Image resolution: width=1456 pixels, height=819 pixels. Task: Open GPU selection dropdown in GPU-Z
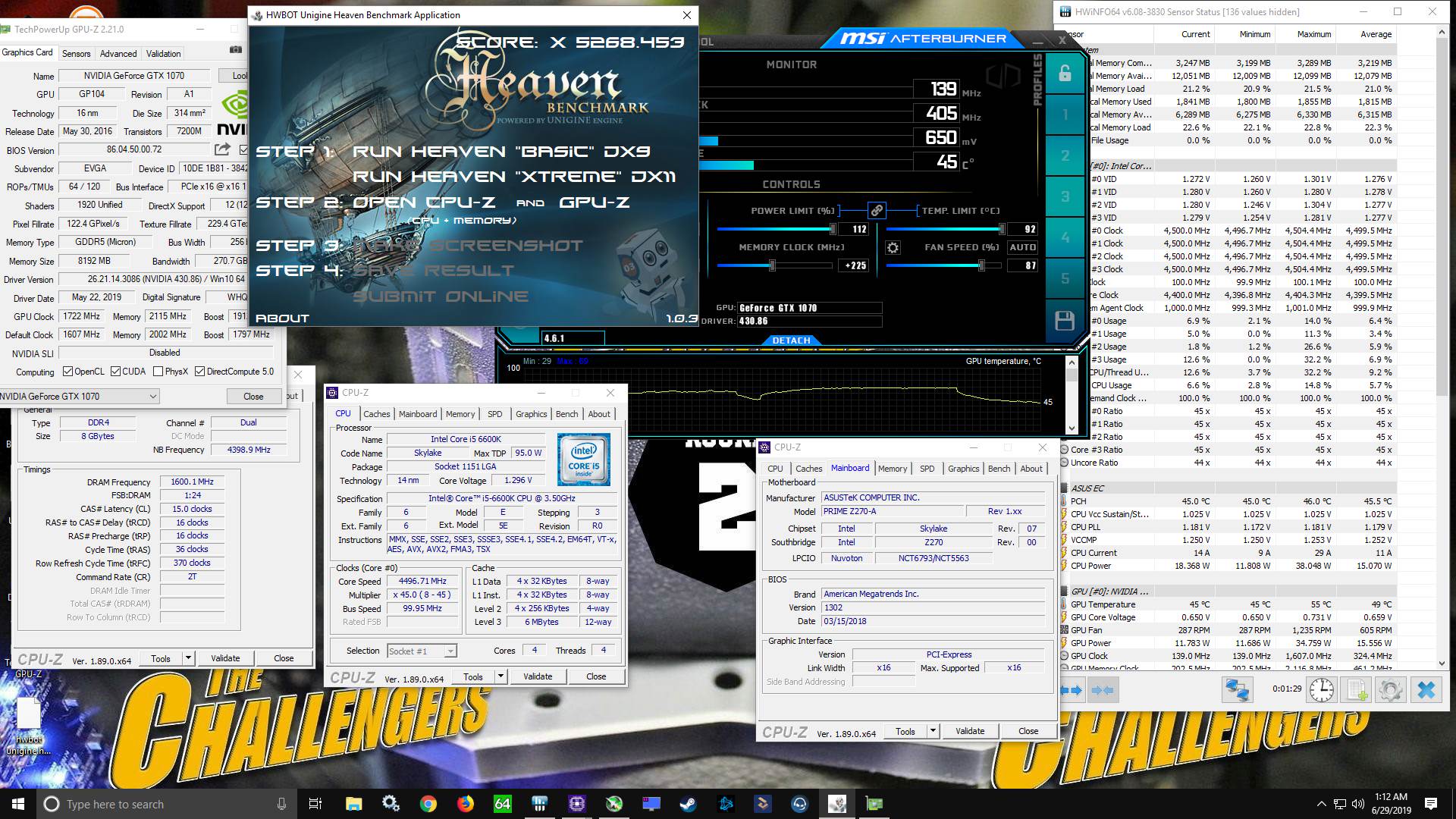point(79,397)
